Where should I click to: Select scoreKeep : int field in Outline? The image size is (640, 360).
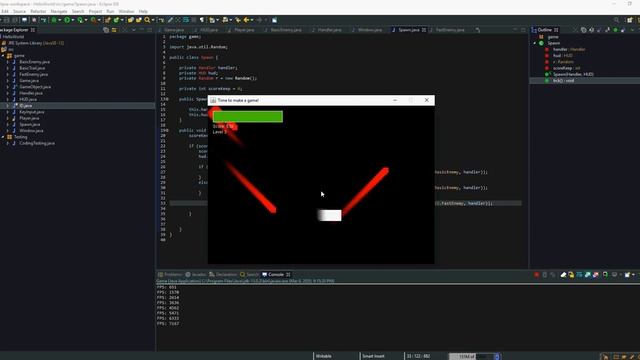click(x=567, y=68)
